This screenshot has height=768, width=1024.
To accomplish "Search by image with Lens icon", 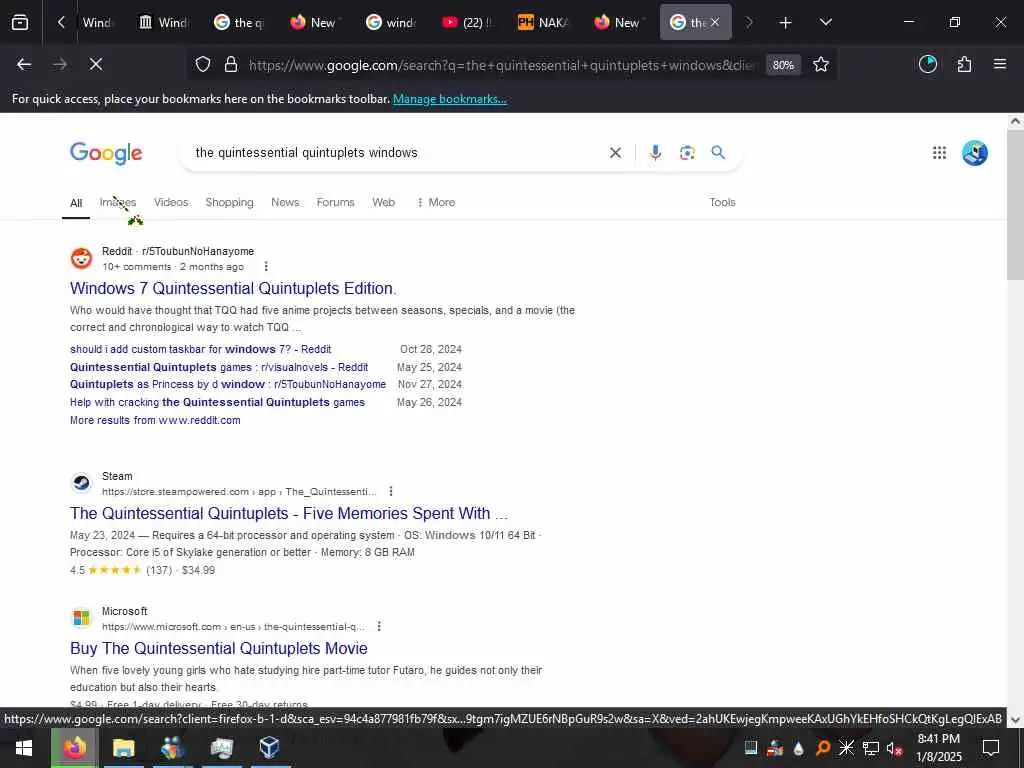I will coord(687,153).
